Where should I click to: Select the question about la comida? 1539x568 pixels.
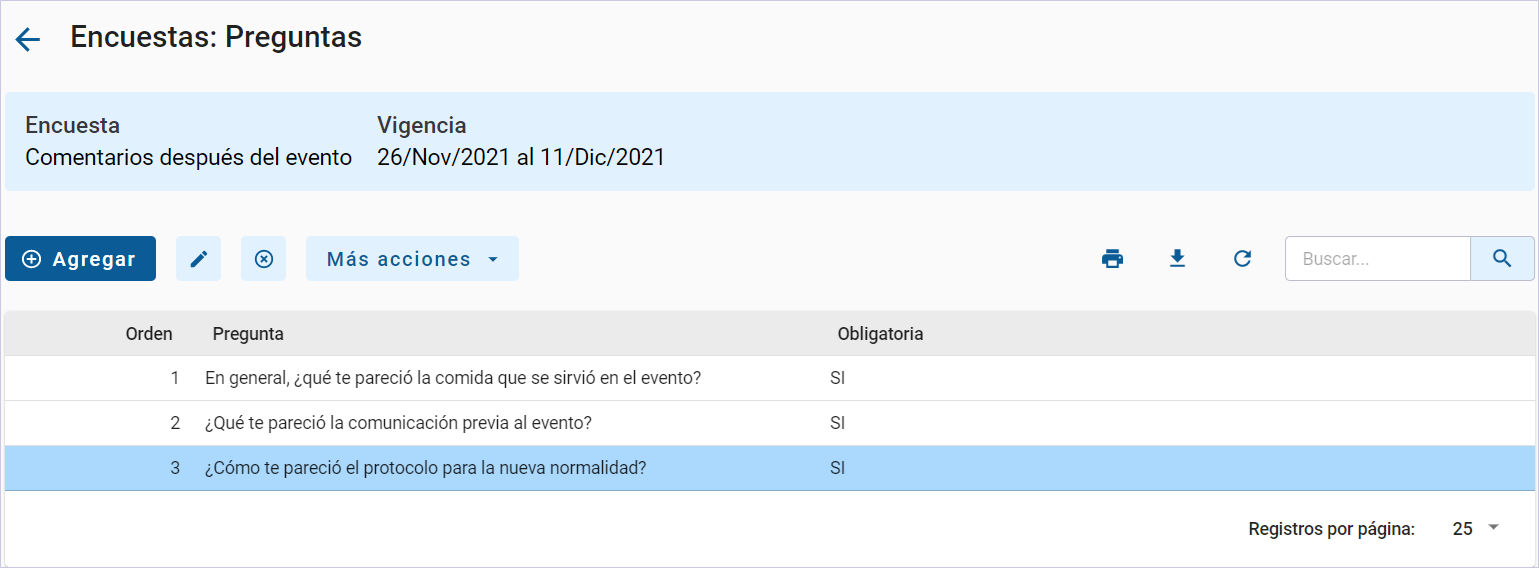(x=452, y=379)
